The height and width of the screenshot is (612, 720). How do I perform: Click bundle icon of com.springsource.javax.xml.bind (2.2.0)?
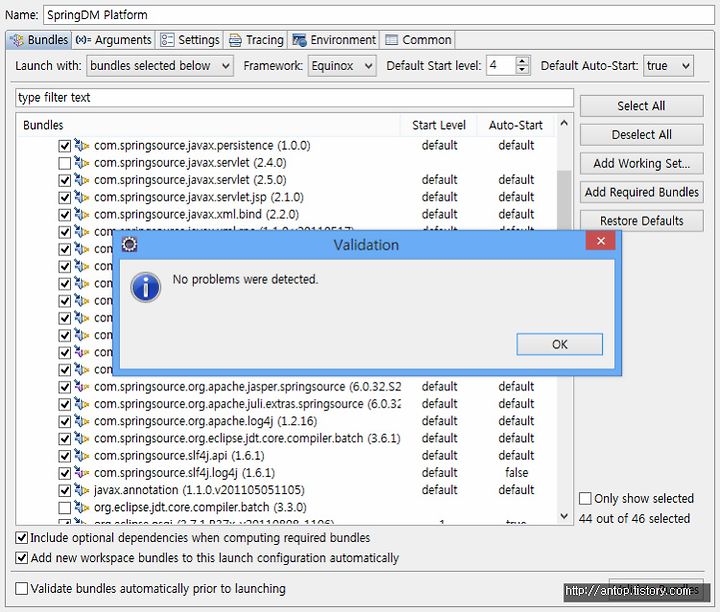click(x=82, y=214)
